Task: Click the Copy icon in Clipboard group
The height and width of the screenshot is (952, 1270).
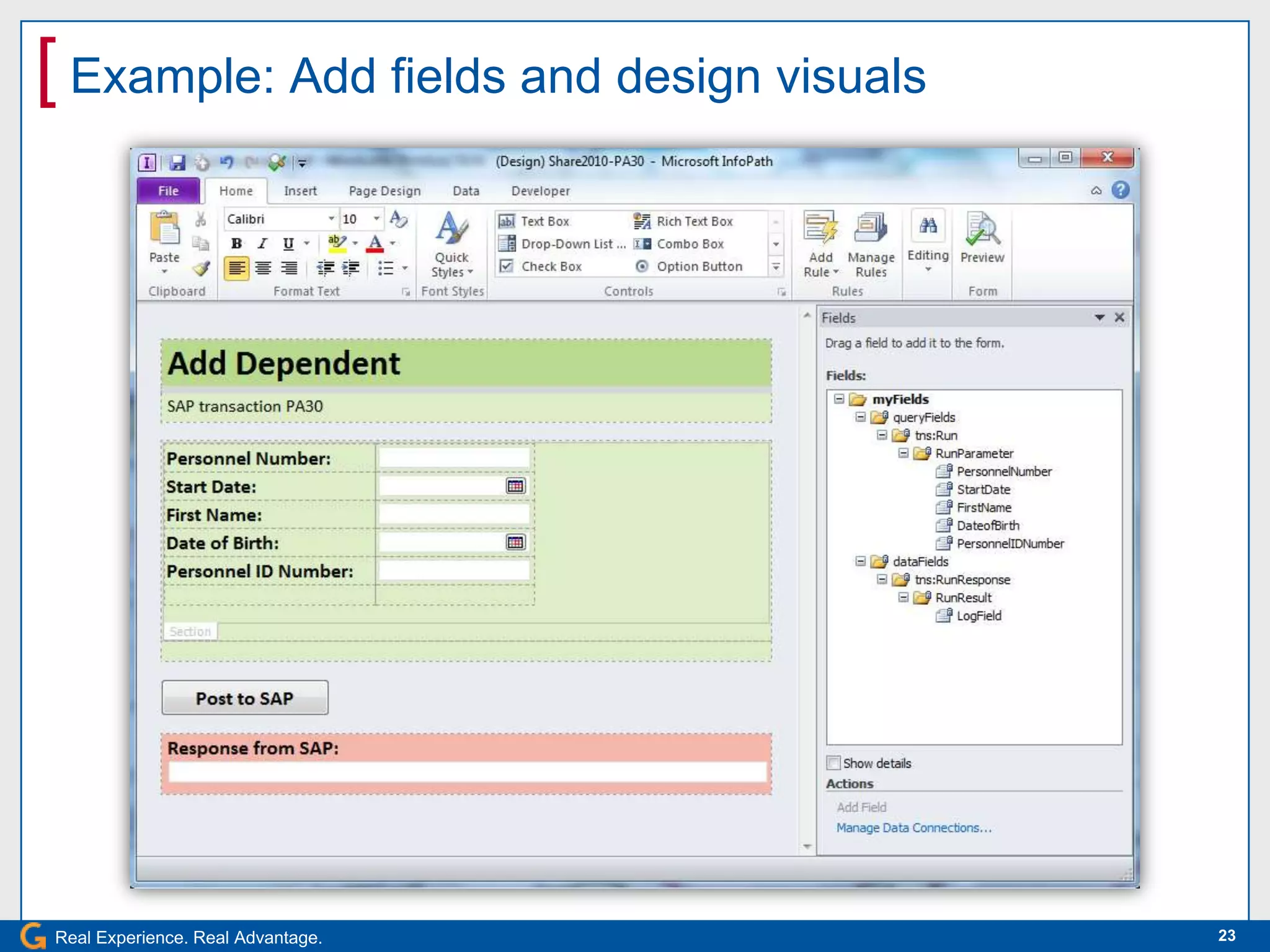Action: [200, 244]
